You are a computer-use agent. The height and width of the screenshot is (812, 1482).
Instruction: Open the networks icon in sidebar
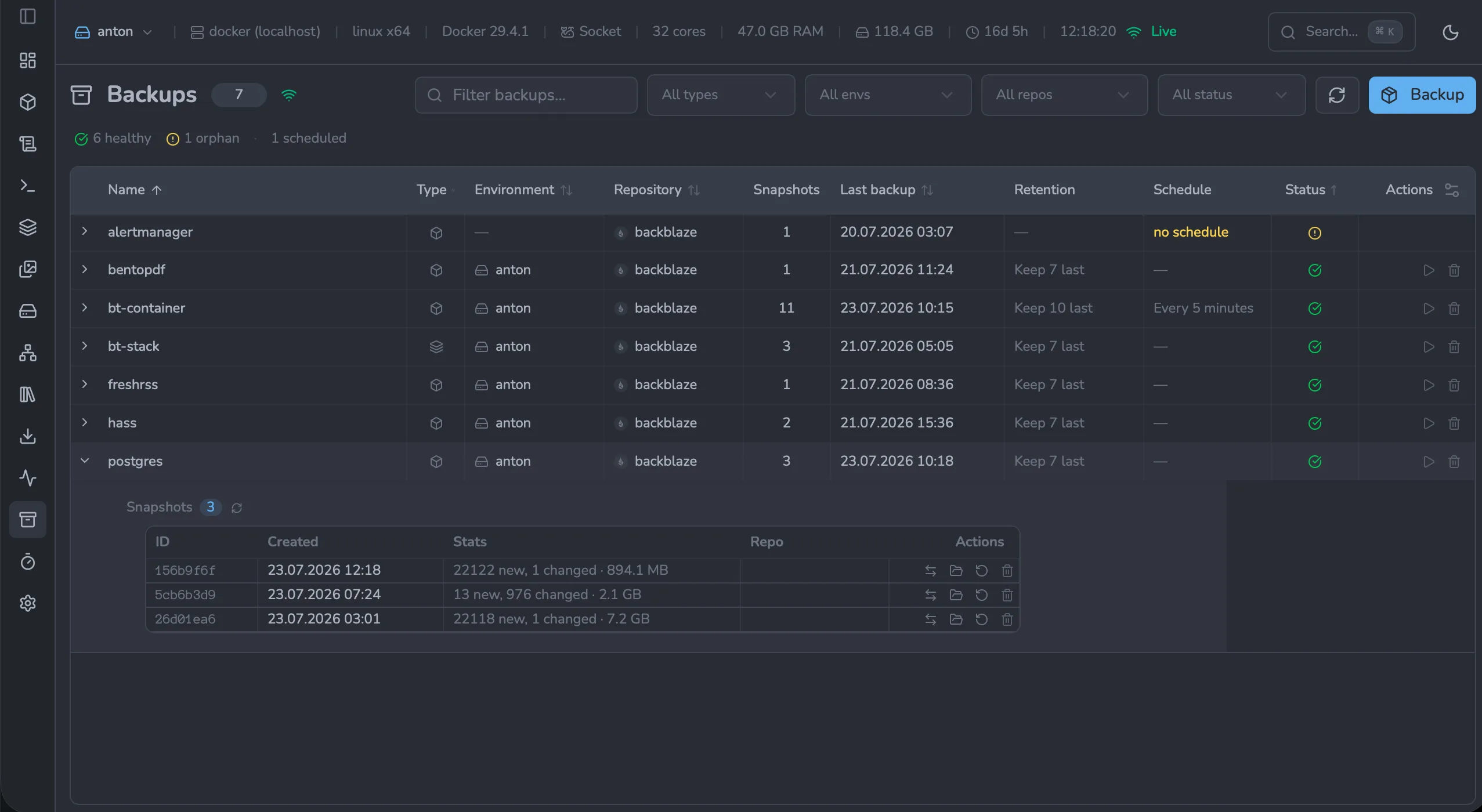point(28,353)
